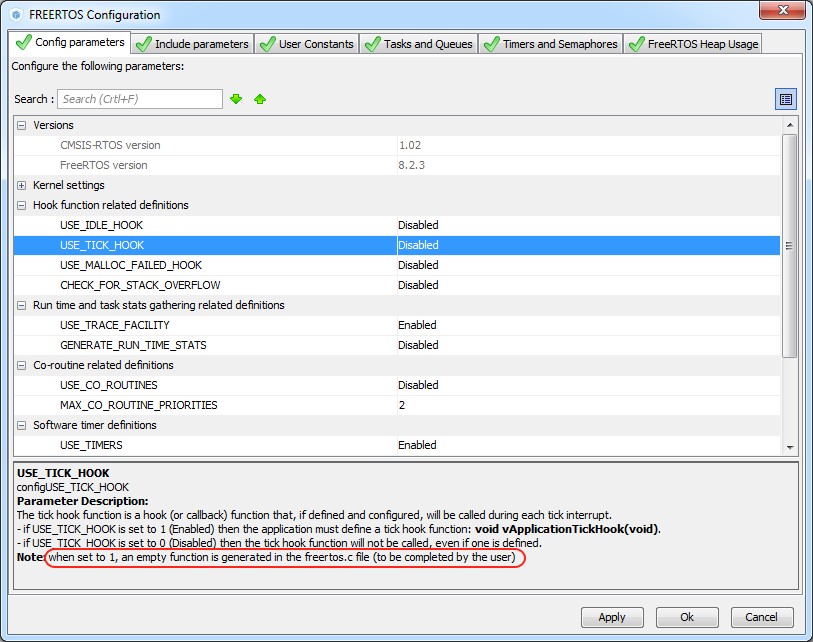Collapse Co-routine related definitions section
813x642 pixels.
pyautogui.click(x=21, y=366)
